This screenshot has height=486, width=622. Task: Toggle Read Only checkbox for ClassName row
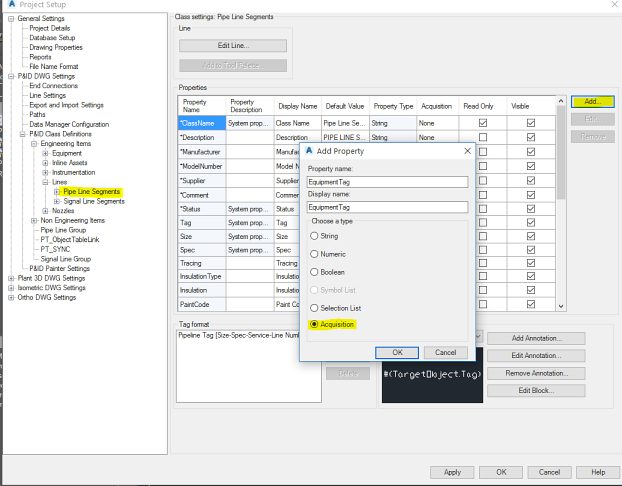(483, 123)
